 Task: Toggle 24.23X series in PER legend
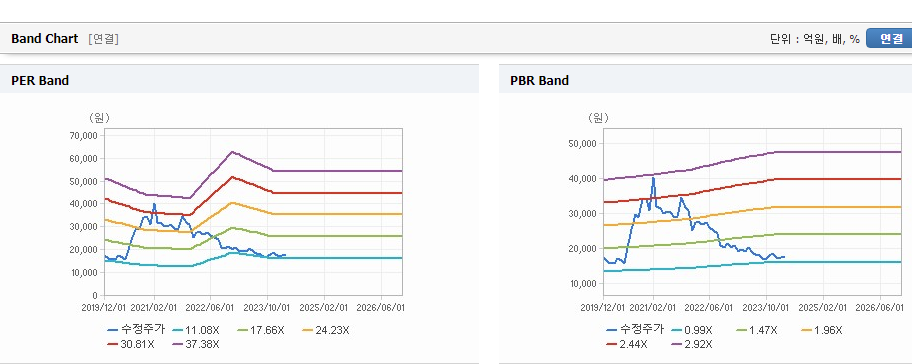point(325,330)
